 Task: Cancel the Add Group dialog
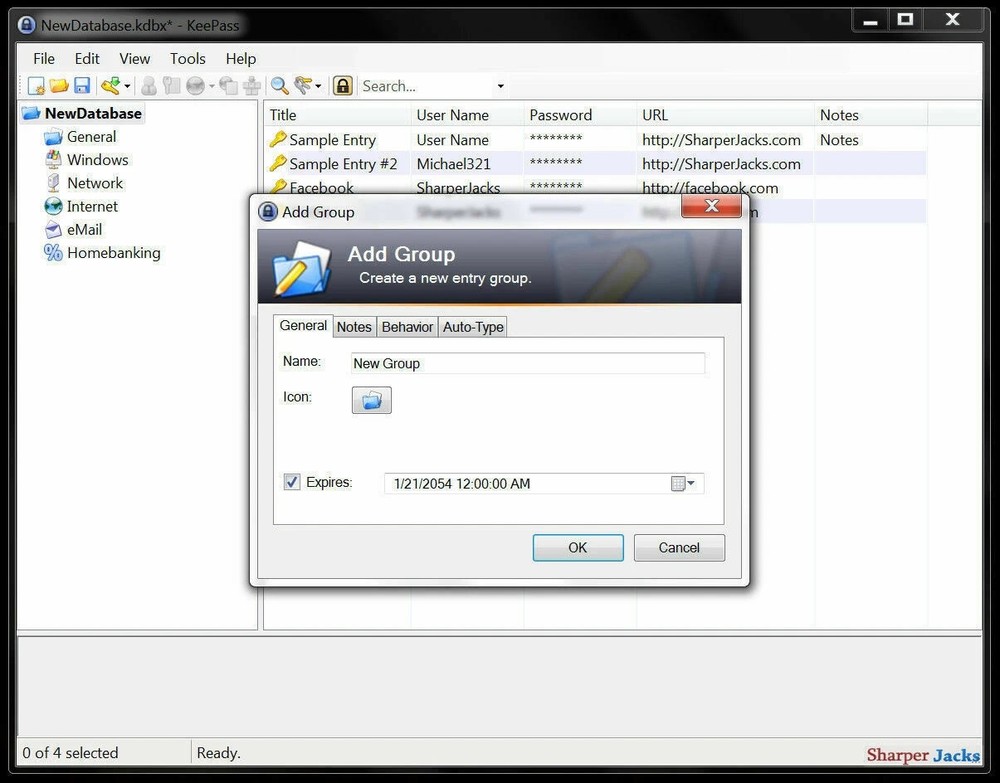click(x=679, y=548)
